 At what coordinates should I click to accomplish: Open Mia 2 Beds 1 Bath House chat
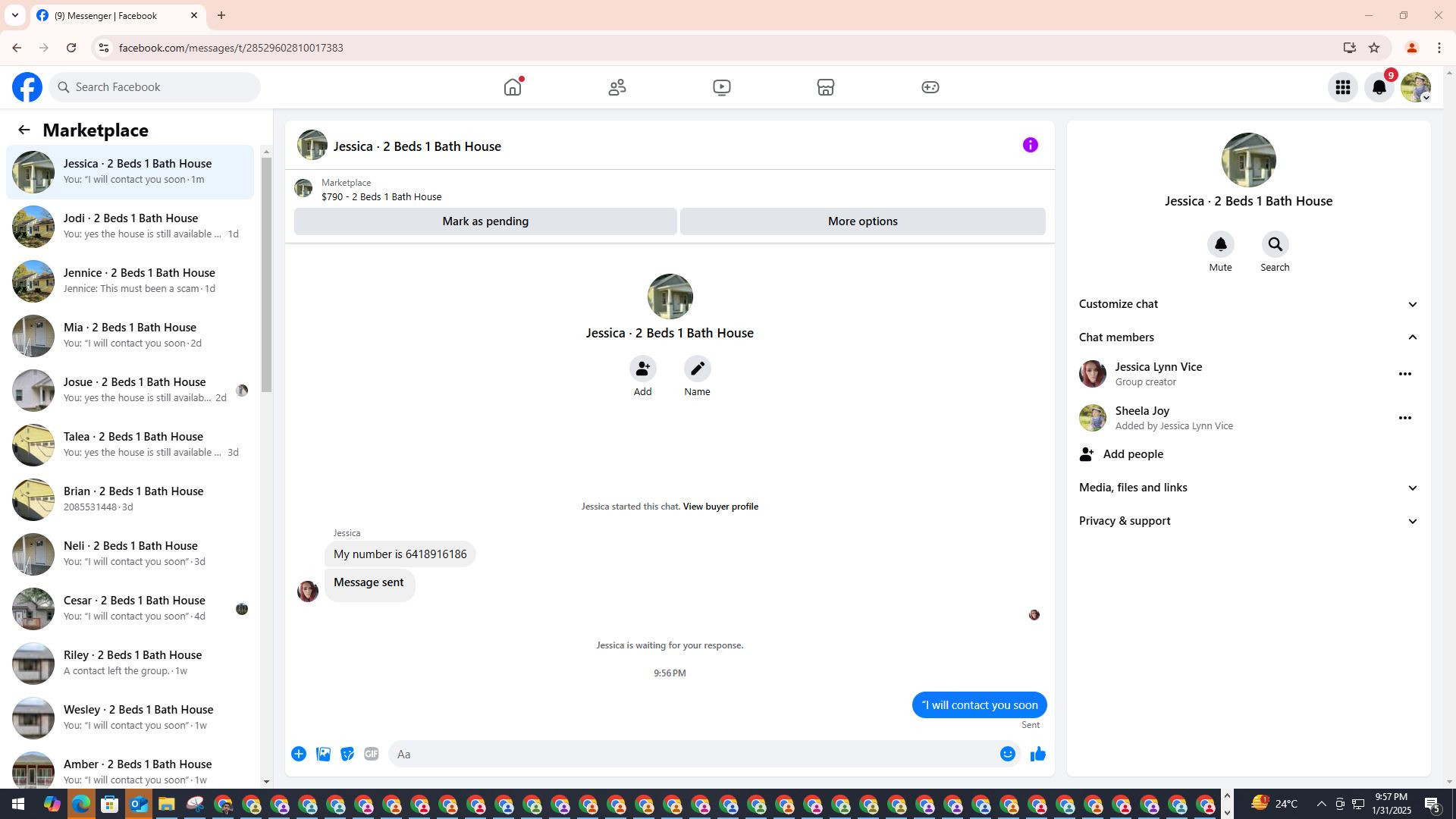[130, 335]
